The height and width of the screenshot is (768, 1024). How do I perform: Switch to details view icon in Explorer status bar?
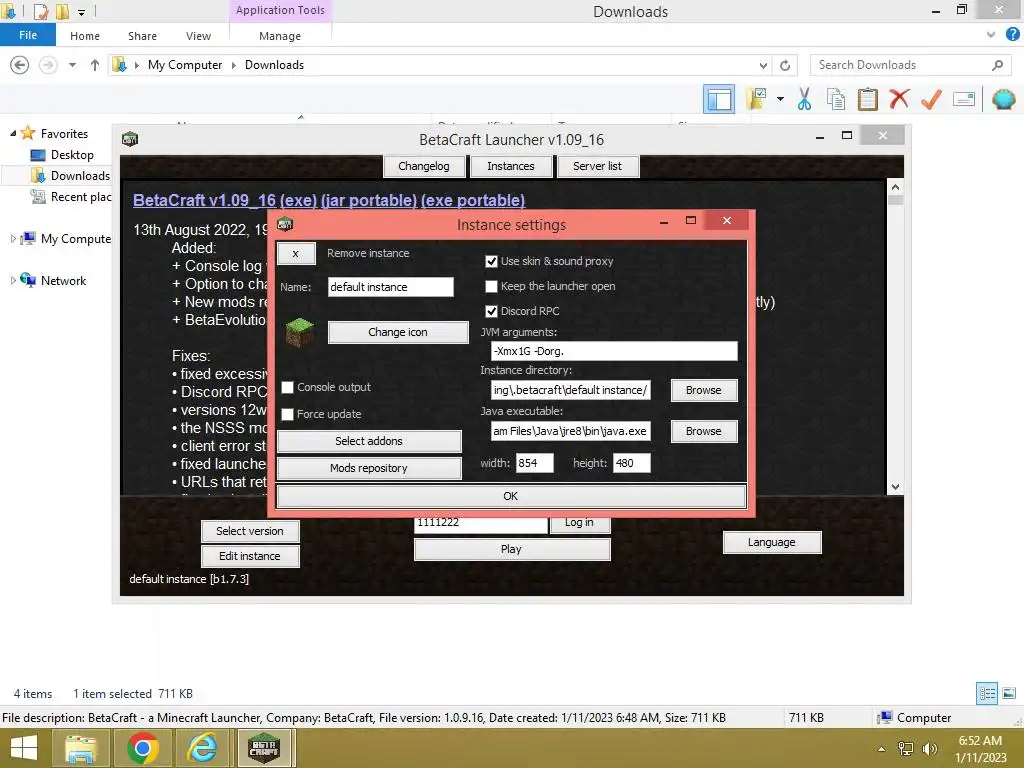pos(987,694)
